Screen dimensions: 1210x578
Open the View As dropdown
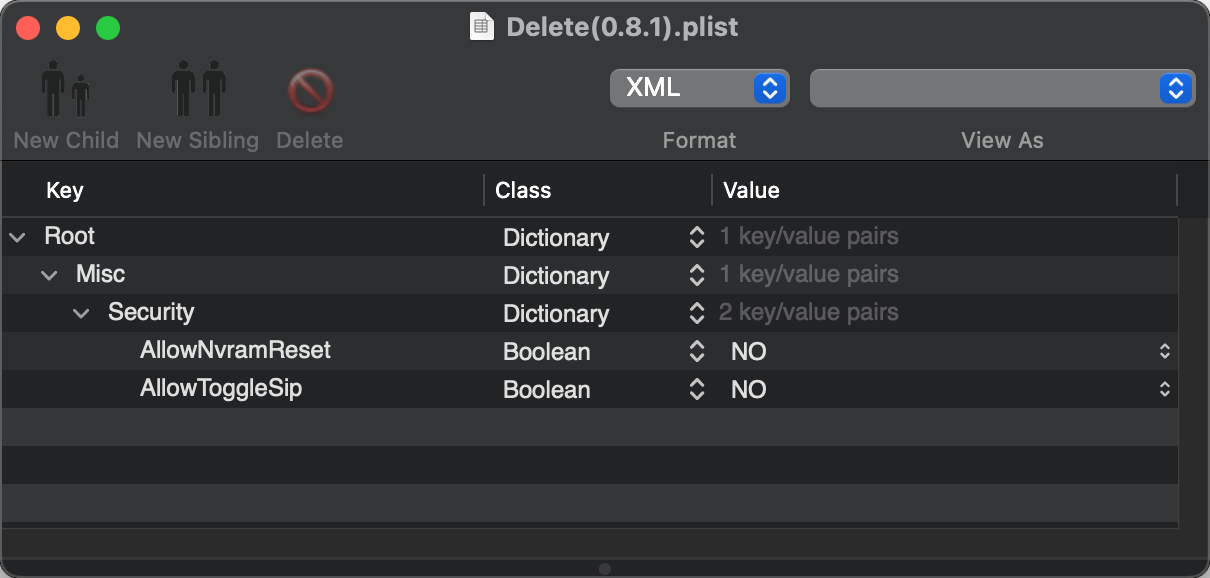[x=1002, y=88]
